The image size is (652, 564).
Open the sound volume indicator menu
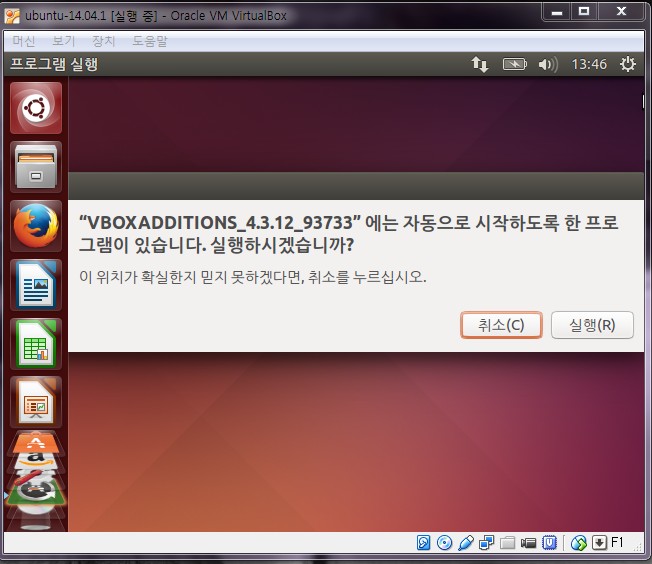click(x=546, y=64)
